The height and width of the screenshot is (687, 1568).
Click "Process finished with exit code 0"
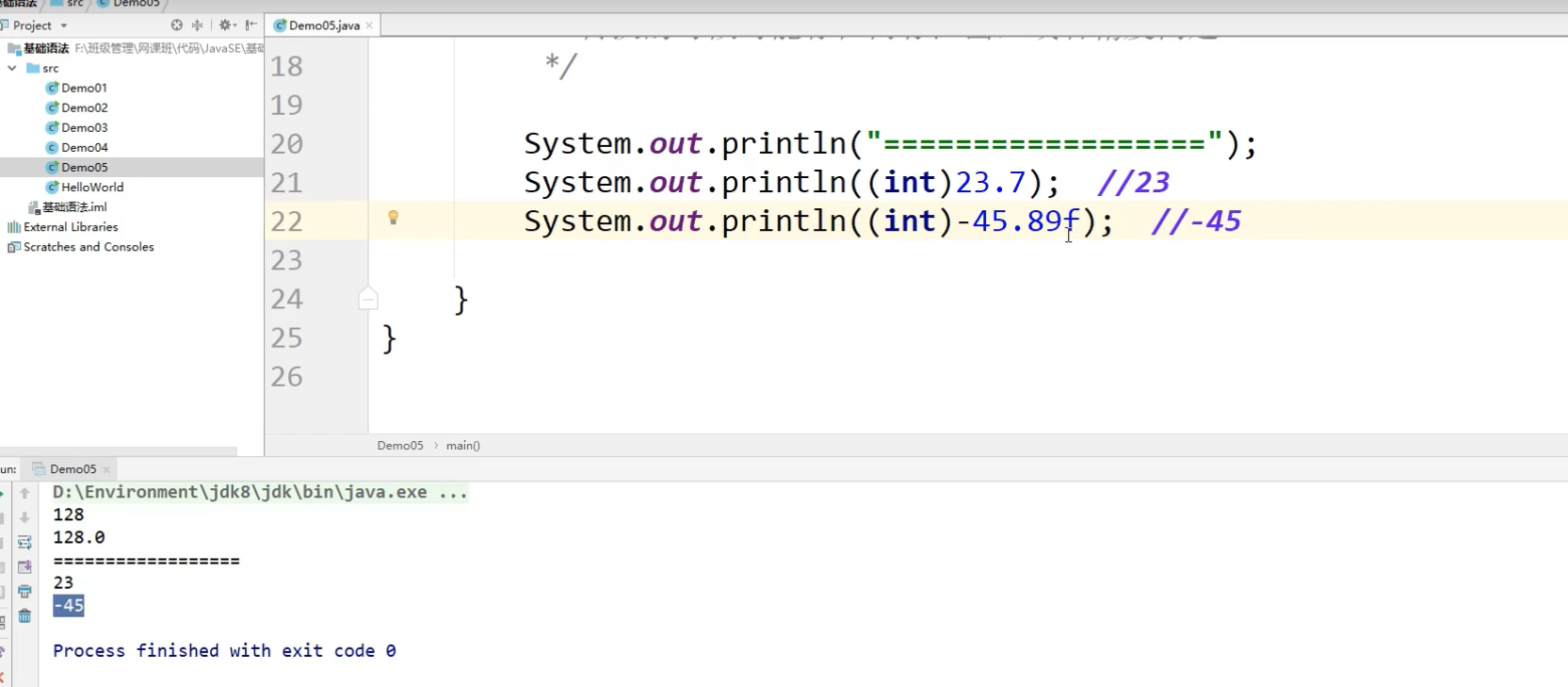pyautogui.click(x=224, y=650)
